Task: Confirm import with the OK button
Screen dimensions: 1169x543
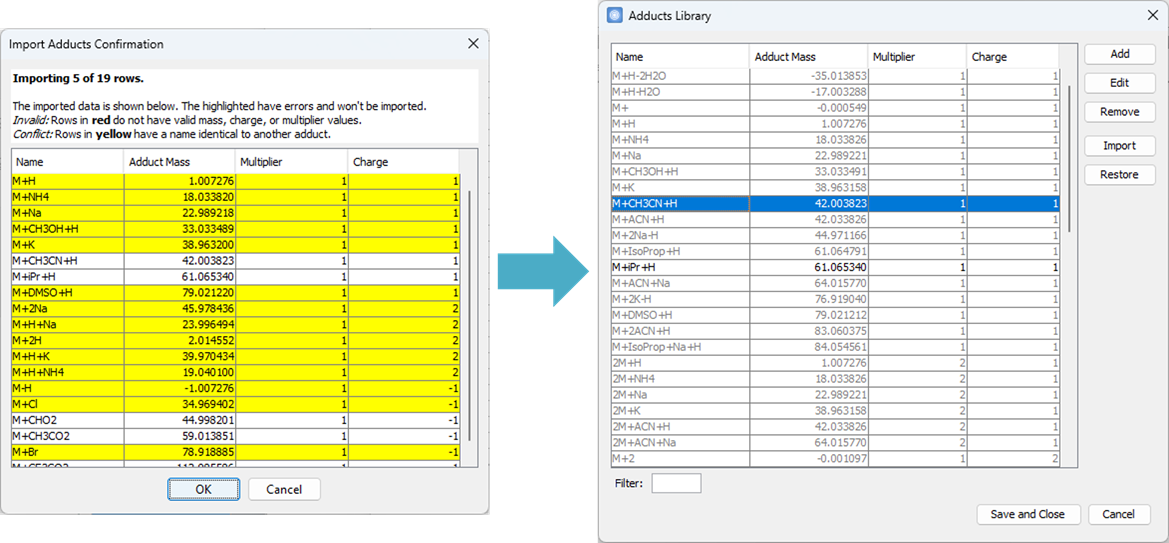Action: (x=203, y=489)
